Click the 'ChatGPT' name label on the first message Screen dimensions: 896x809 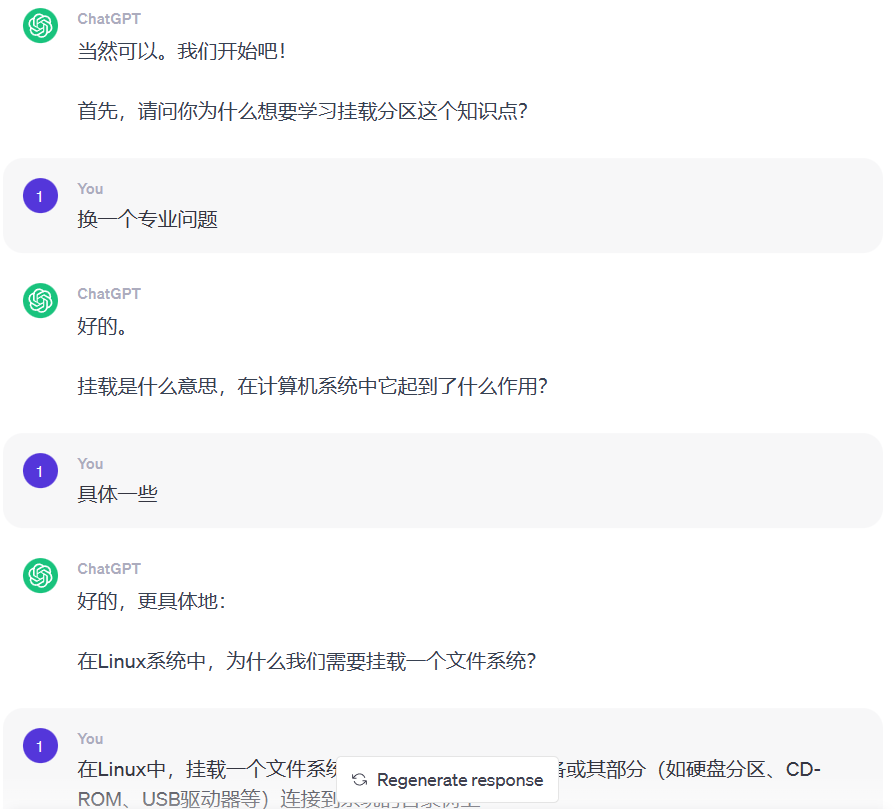click(108, 18)
